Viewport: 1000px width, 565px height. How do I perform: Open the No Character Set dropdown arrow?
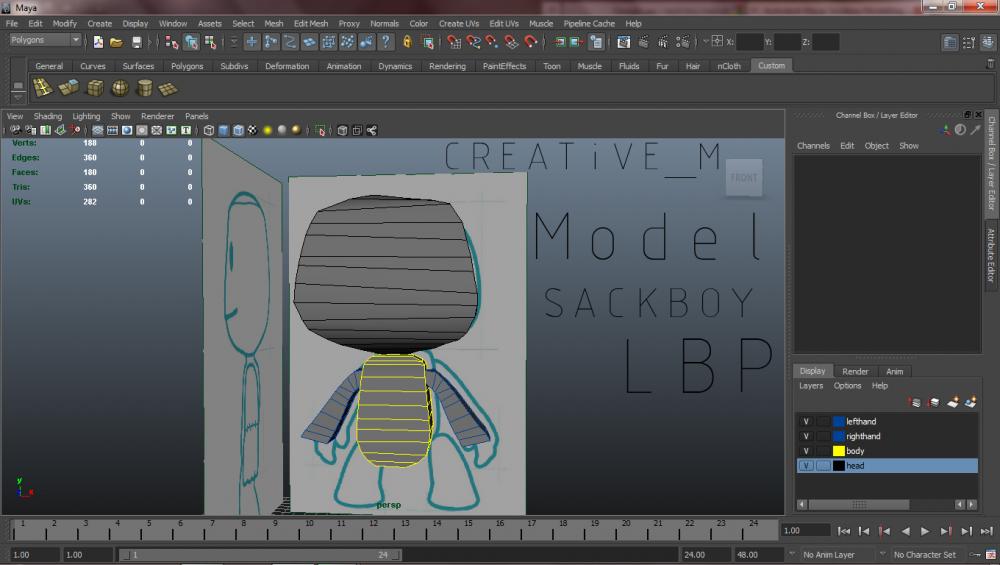883,554
